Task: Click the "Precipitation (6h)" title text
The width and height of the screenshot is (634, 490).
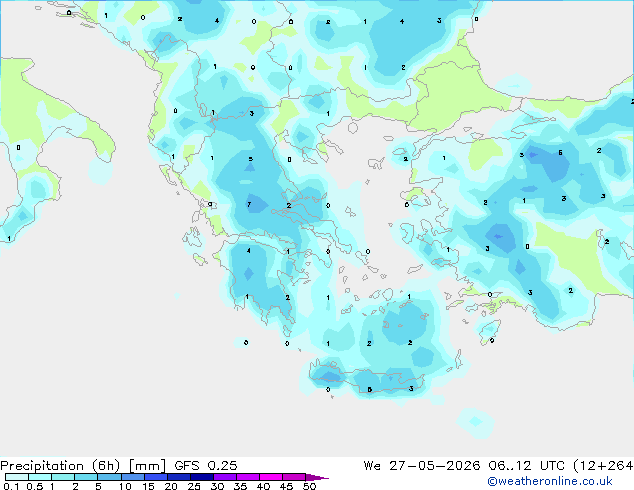Action: tap(60, 466)
